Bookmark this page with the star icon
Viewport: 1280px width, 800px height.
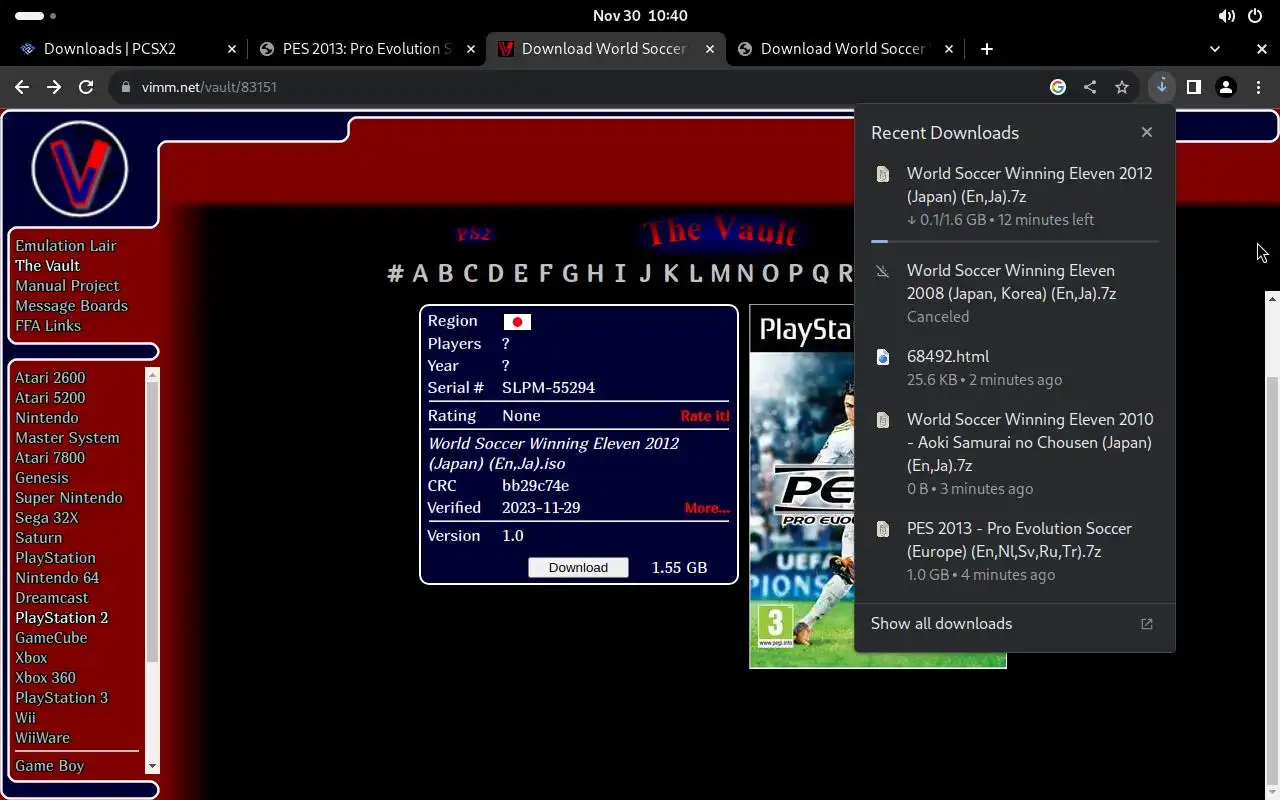pyautogui.click(x=1122, y=87)
